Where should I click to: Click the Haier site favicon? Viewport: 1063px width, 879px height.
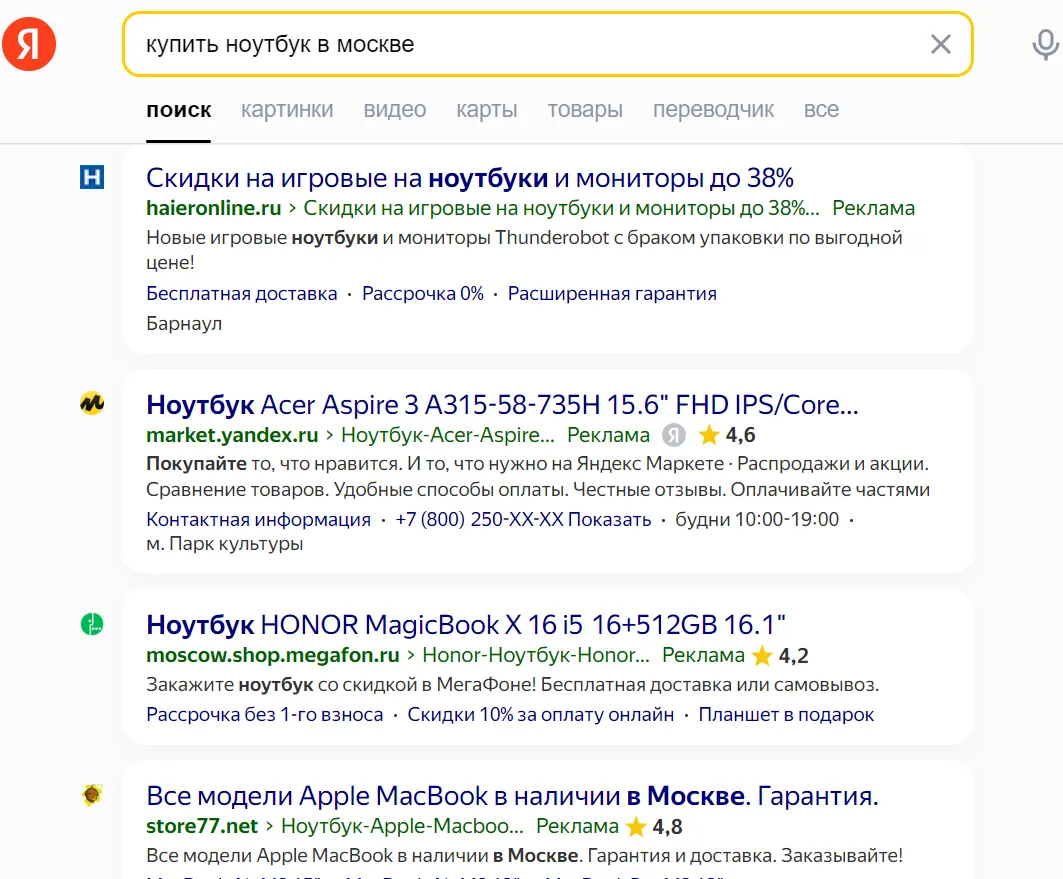coord(92,178)
